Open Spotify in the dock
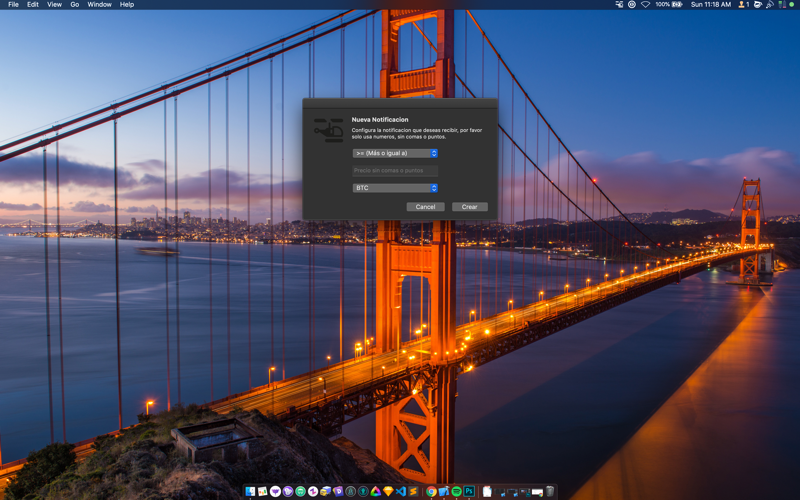The height and width of the screenshot is (500, 800). (x=456, y=492)
